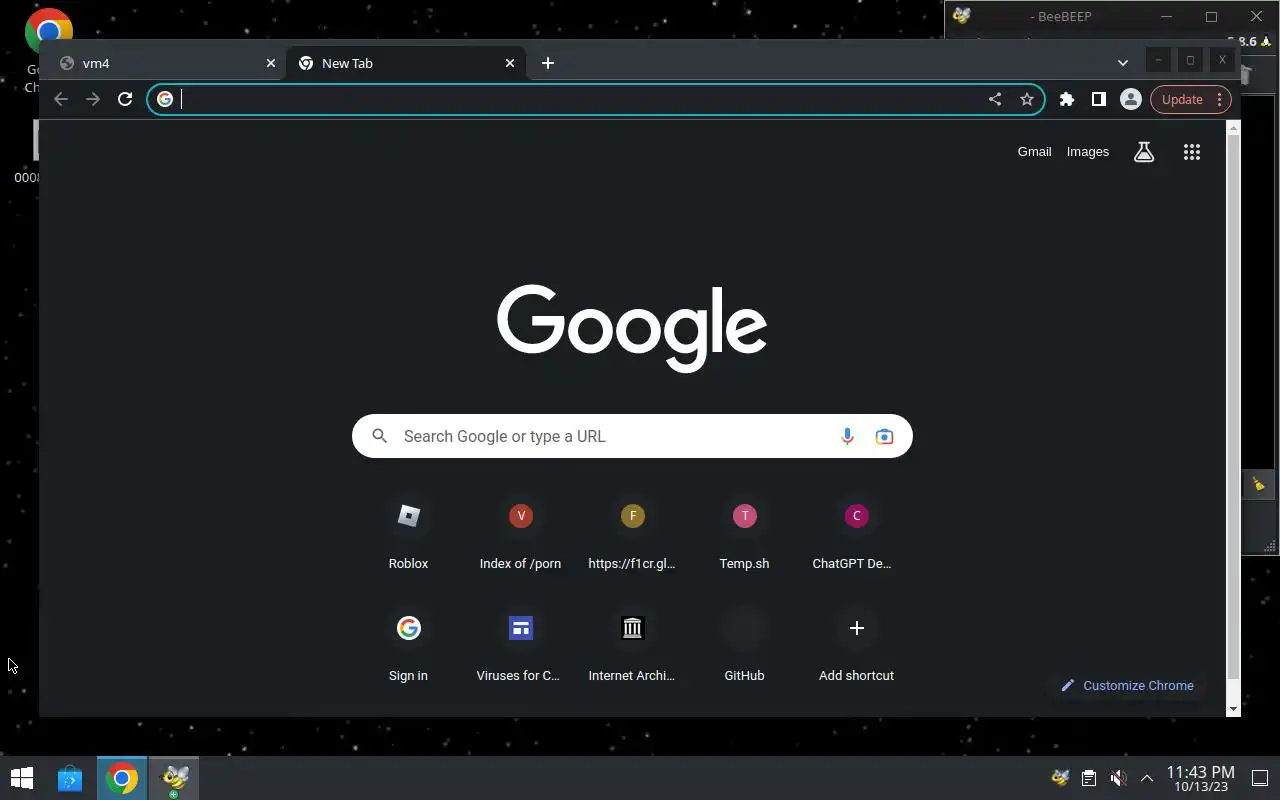Click the Update button in Chrome
Viewport: 1280px width, 800px height.
point(1189,99)
